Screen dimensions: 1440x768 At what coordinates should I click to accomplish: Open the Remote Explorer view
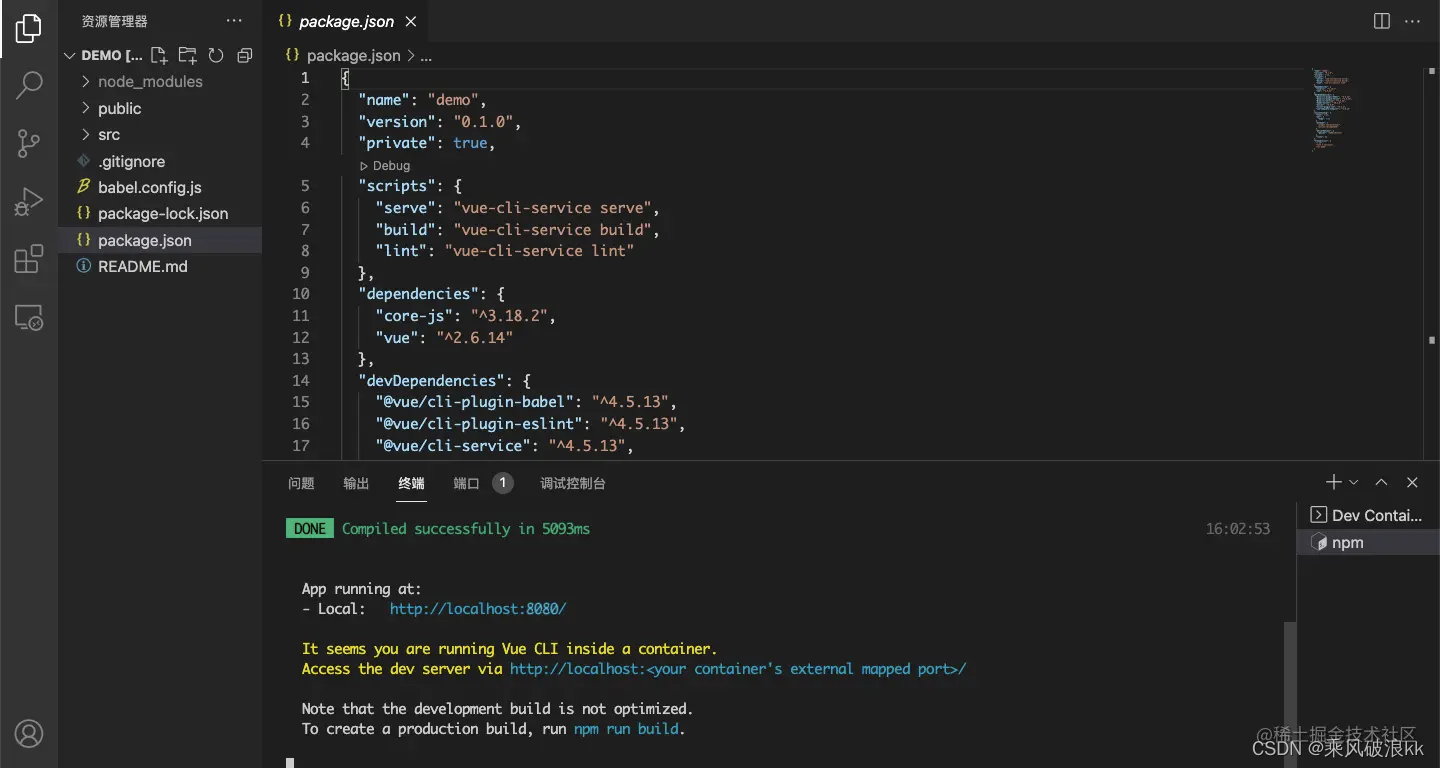[27, 316]
